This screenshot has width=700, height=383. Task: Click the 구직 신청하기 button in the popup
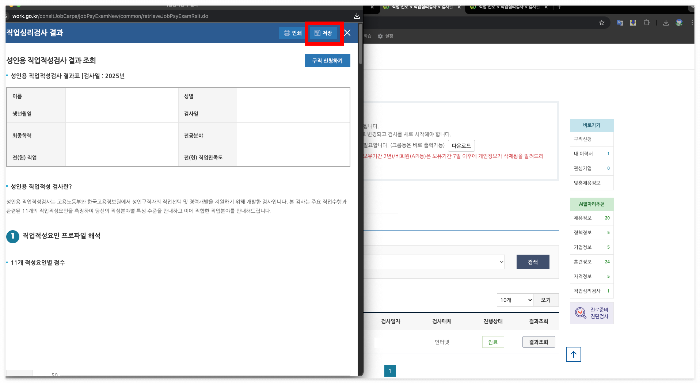327,61
